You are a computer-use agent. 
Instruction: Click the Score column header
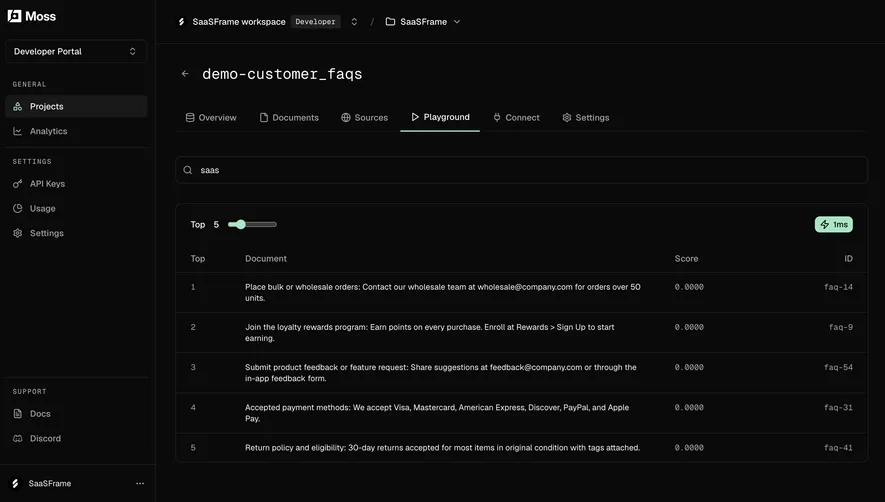pos(686,259)
